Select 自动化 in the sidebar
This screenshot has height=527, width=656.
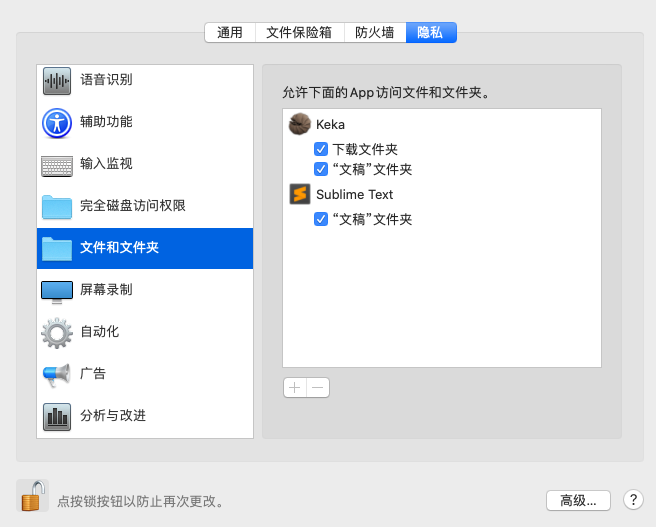[100, 331]
